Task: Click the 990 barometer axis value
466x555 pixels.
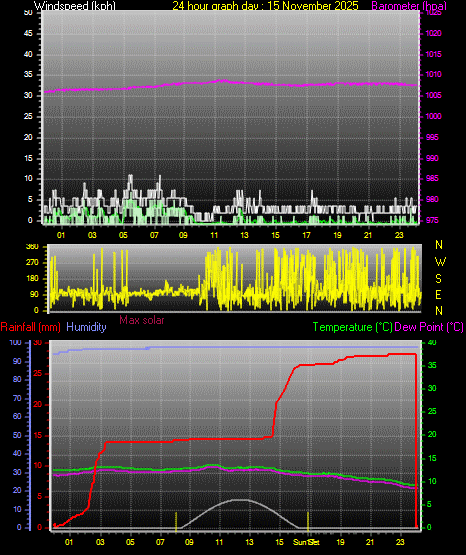Action: 432,158
